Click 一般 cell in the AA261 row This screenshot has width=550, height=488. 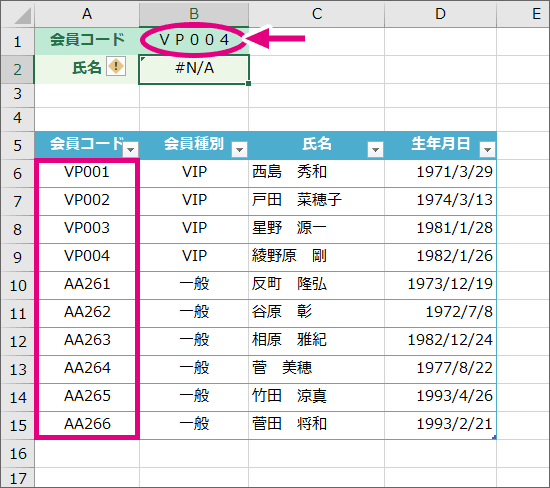click(194, 285)
